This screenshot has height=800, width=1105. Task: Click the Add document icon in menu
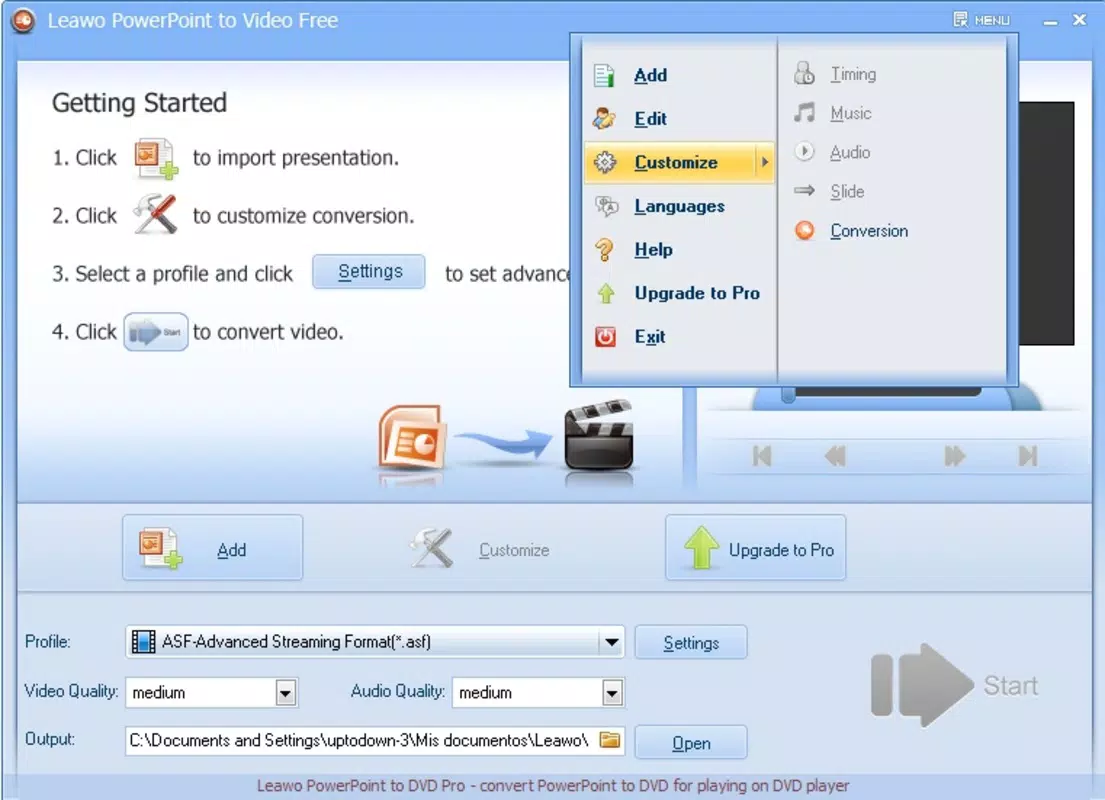(604, 75)
